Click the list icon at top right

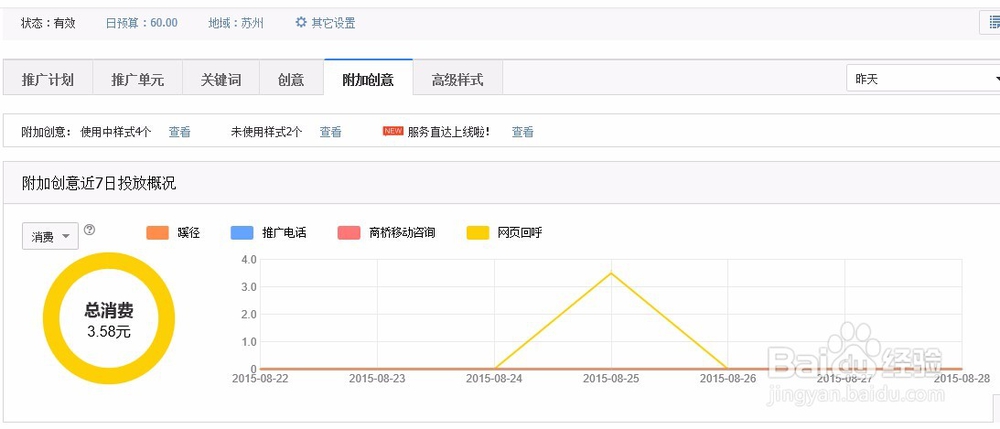(x=994, y=23)
